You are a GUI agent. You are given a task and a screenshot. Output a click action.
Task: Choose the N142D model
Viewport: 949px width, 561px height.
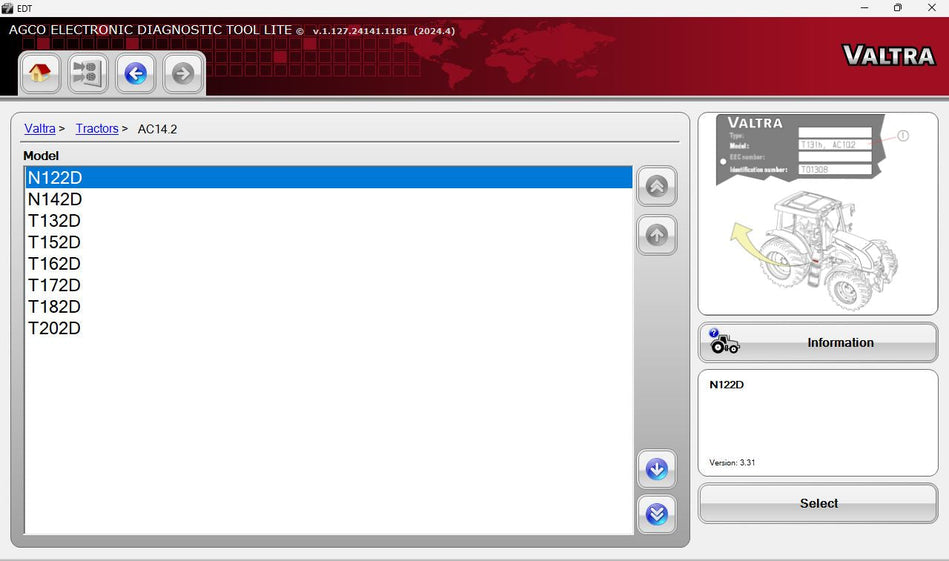point(55,200)
